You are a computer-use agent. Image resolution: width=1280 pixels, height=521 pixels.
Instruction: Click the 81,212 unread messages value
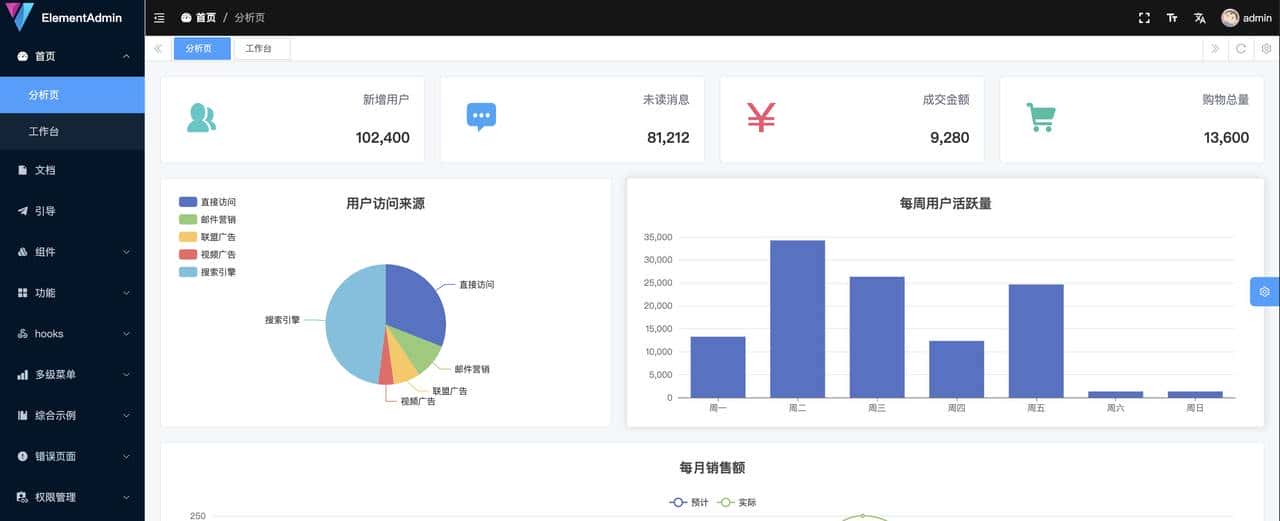click(x=668, y=138)
